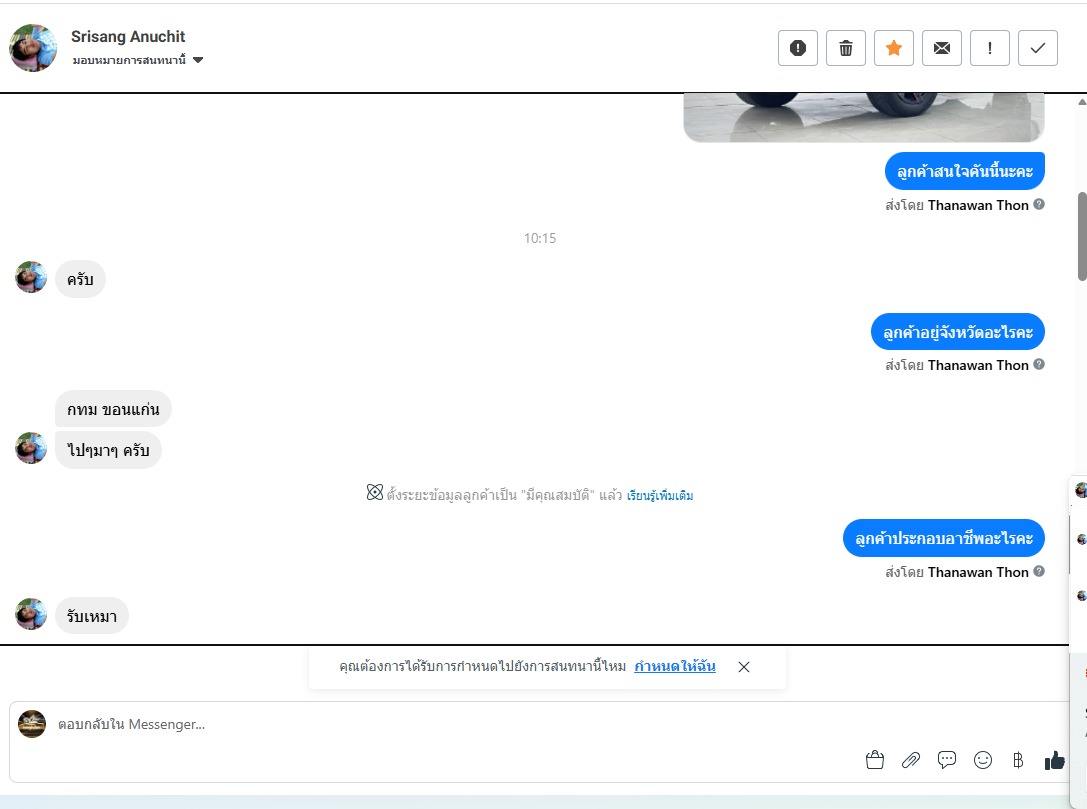1087x809 pixels.
Task: Click the เรียนรู้เพิ่มเติม learn more link
Action: [660, 496]
